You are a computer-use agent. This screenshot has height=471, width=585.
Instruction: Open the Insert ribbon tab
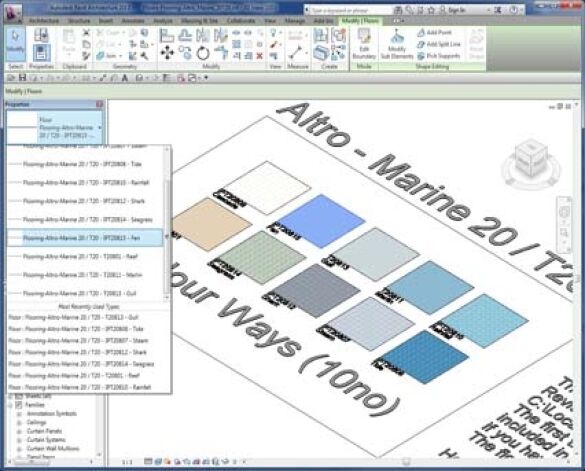[x=106, y=21]
